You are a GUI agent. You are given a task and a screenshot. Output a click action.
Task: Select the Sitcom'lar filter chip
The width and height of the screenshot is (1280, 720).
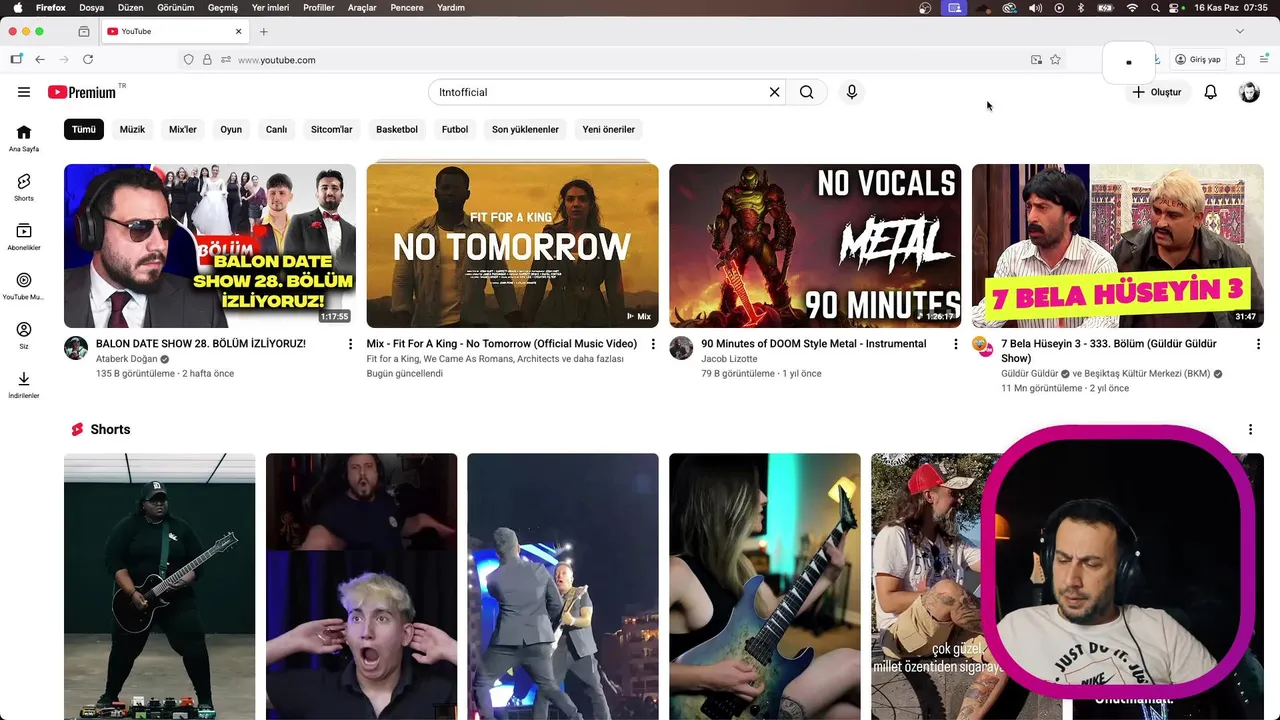332,129
